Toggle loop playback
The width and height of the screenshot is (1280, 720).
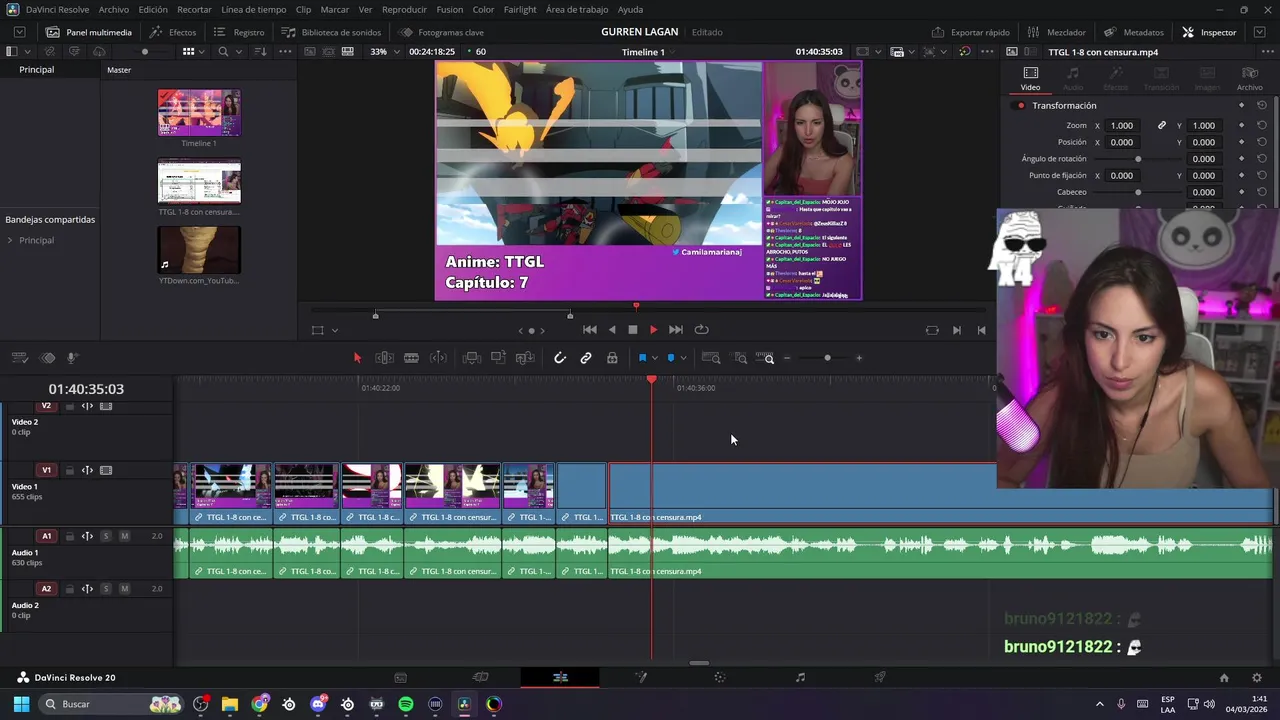pos(702,330)
